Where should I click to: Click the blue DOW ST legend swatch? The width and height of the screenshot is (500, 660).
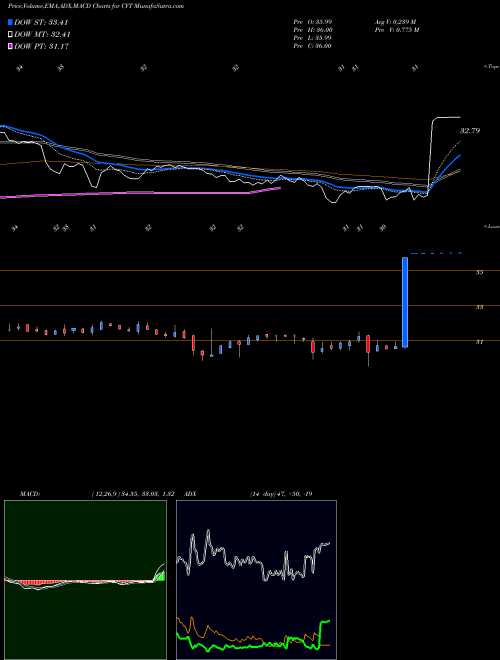tap(11, 23)
